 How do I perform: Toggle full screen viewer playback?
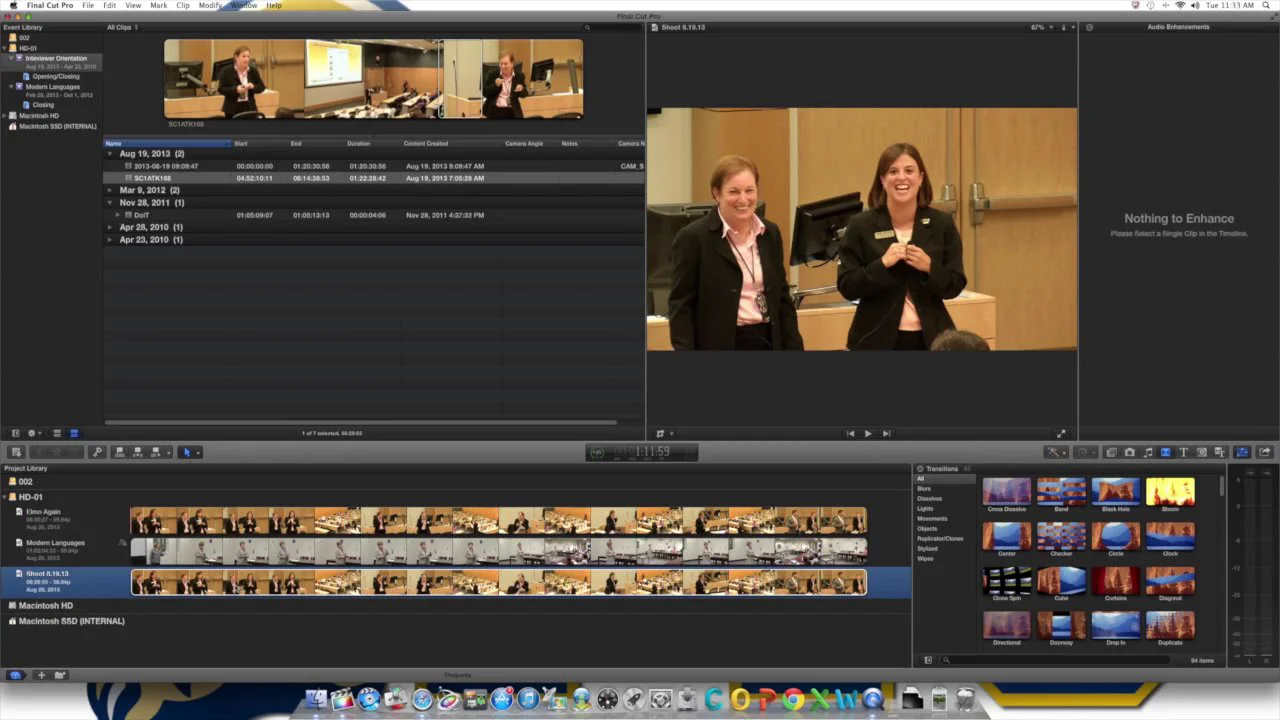tap(1061, 434)
